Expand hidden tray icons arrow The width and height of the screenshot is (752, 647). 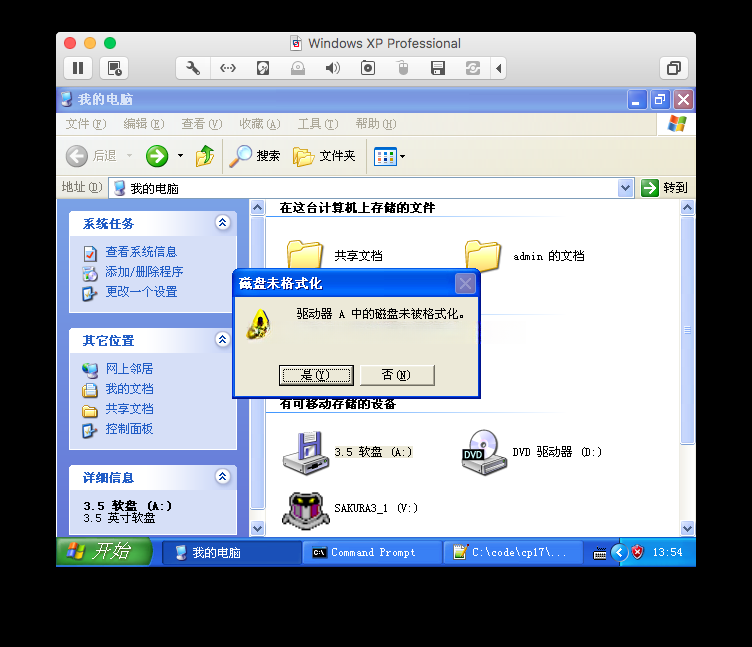pyautogui.click(x=619, y=553)
